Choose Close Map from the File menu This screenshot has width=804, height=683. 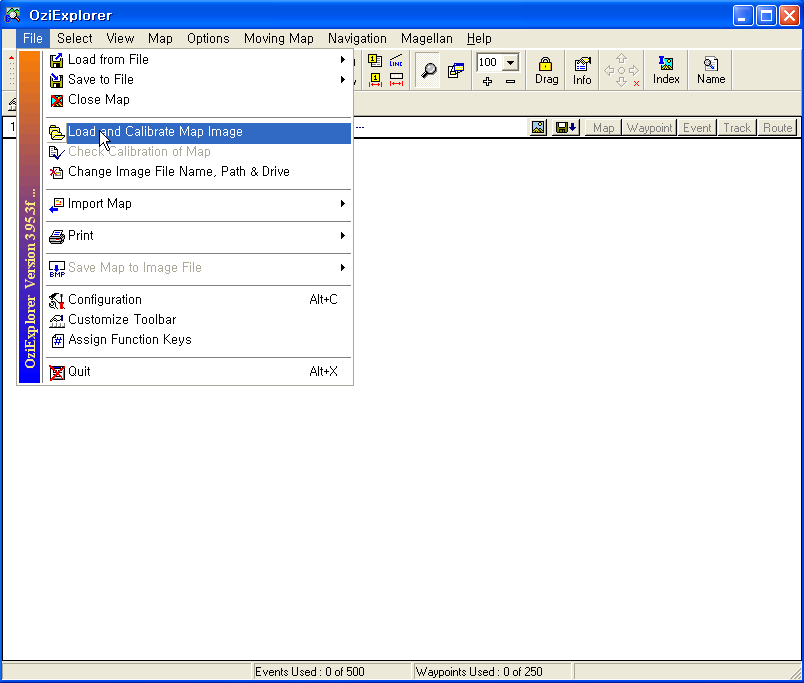pos(198,99)
